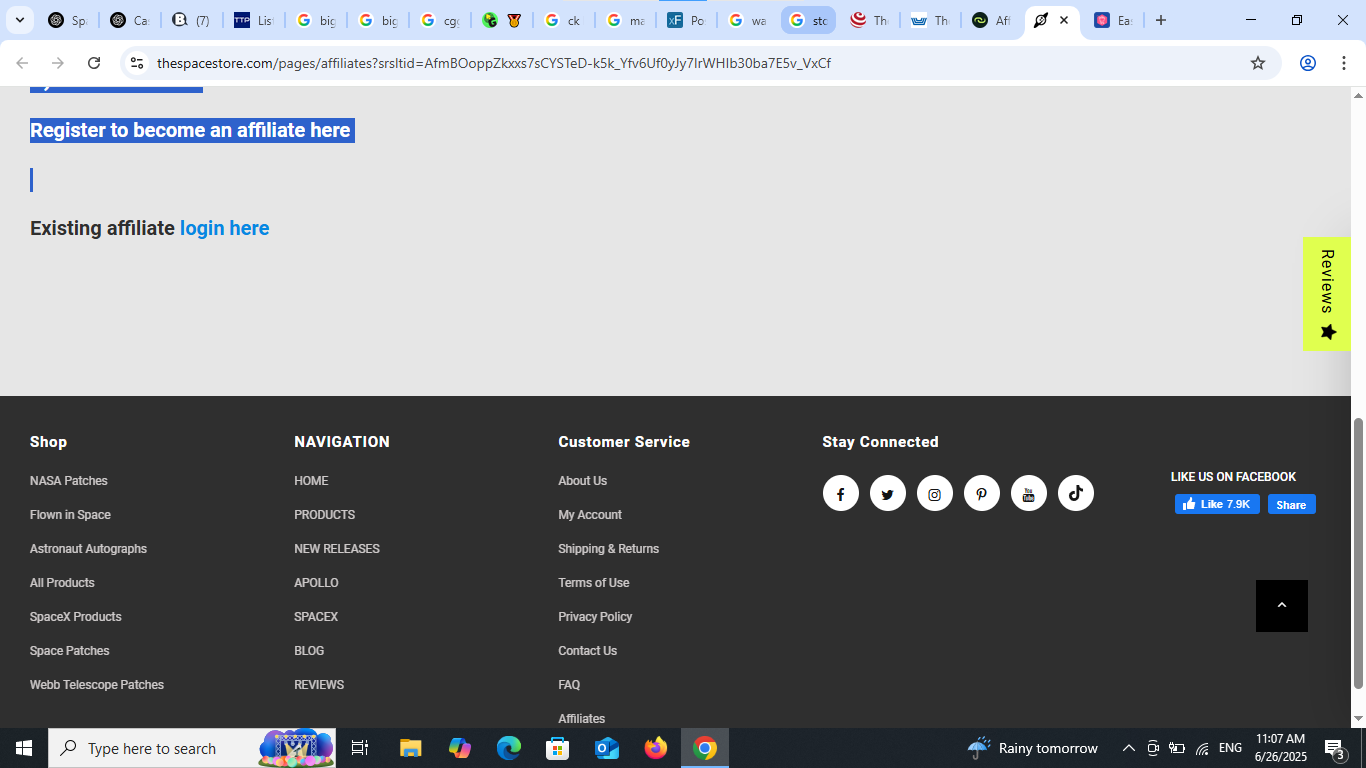Click the black back-to-top arrow button
The image size is (1366, 768).
point(1282,606)
